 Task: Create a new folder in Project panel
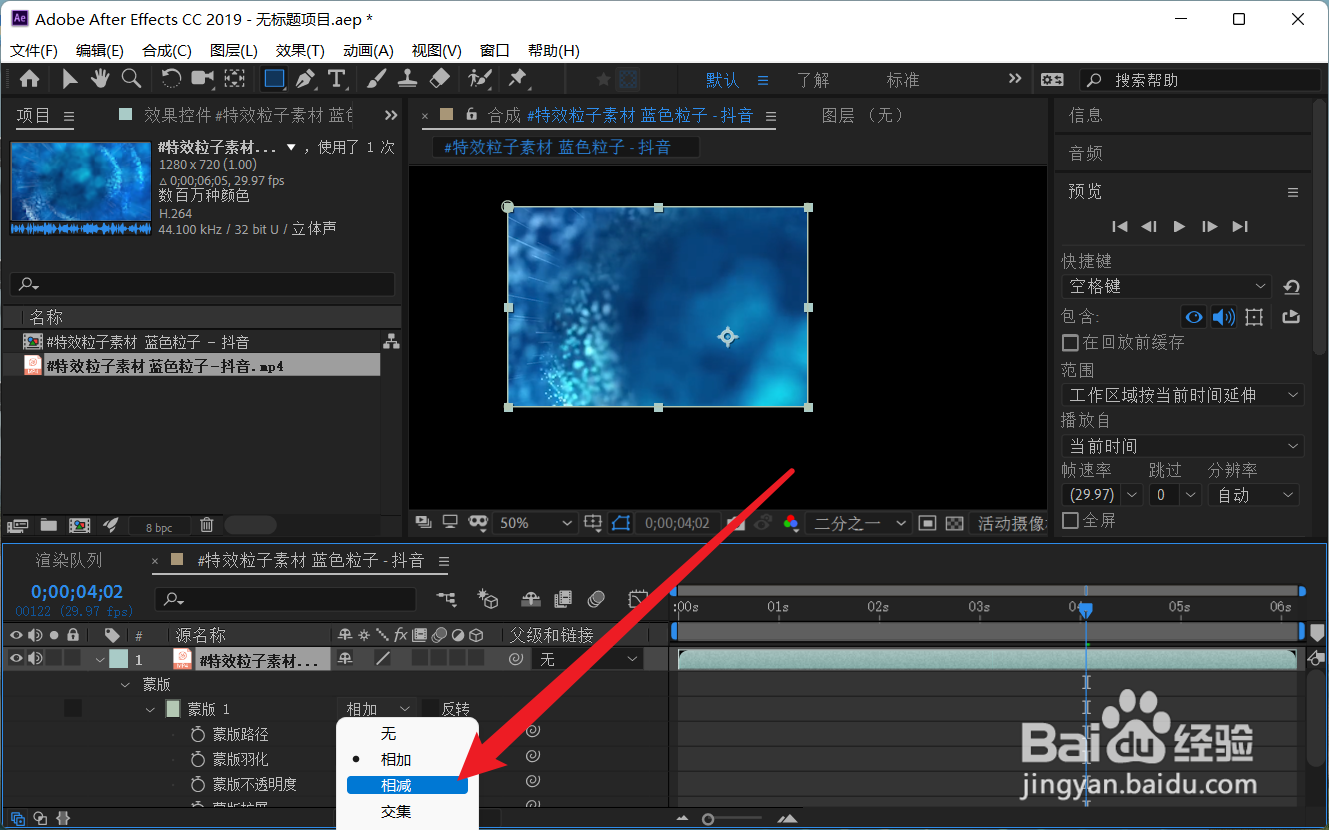pos(48,525)
